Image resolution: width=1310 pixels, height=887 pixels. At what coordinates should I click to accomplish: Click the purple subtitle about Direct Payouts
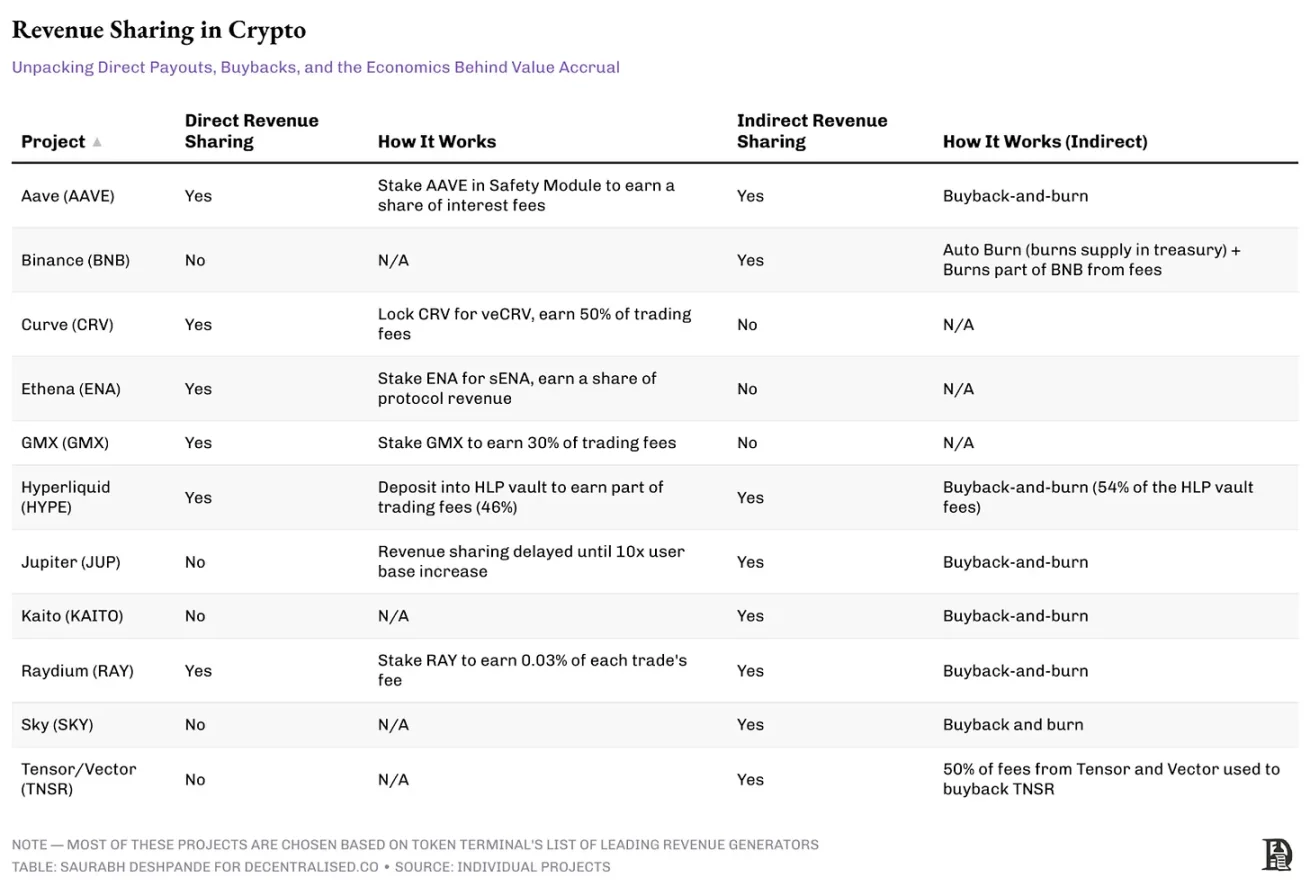316,68
